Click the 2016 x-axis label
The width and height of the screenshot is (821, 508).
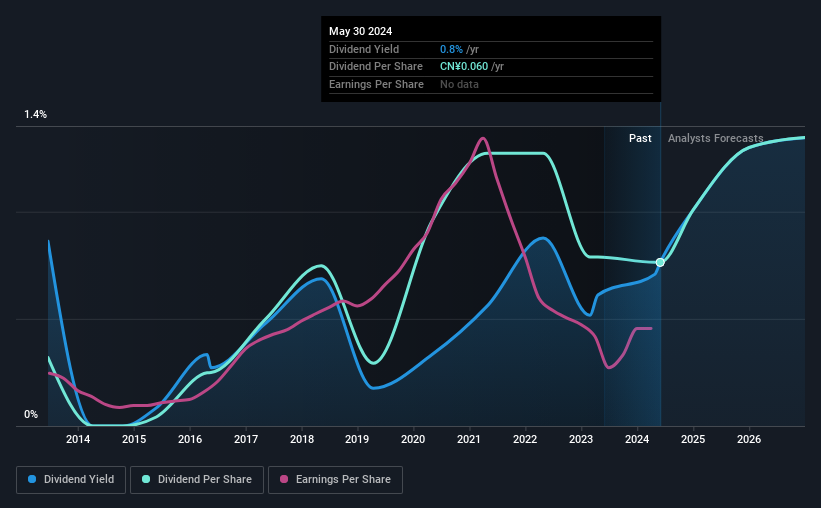[x=190, y=439]
